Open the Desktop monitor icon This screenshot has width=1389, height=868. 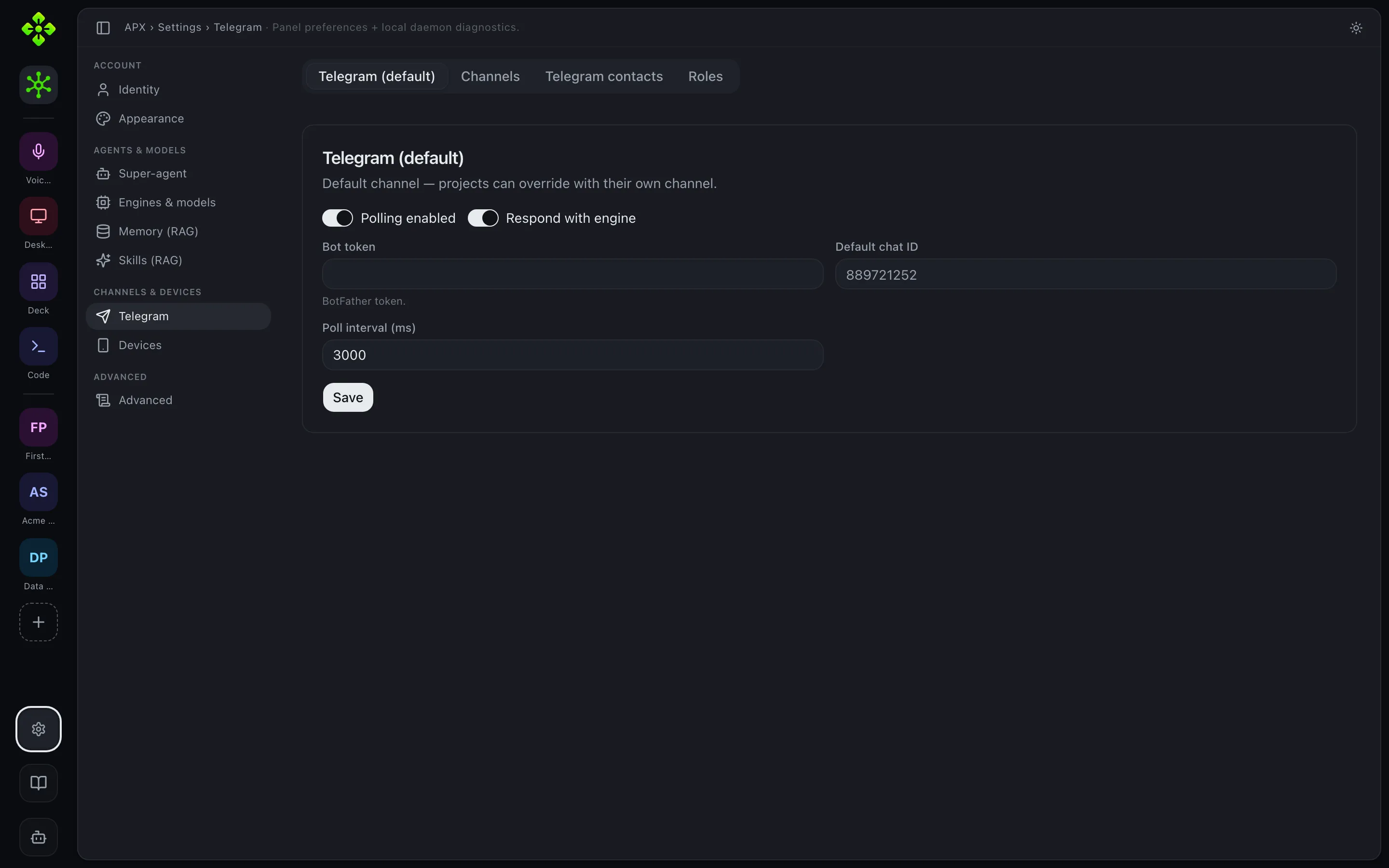point(39,216)
